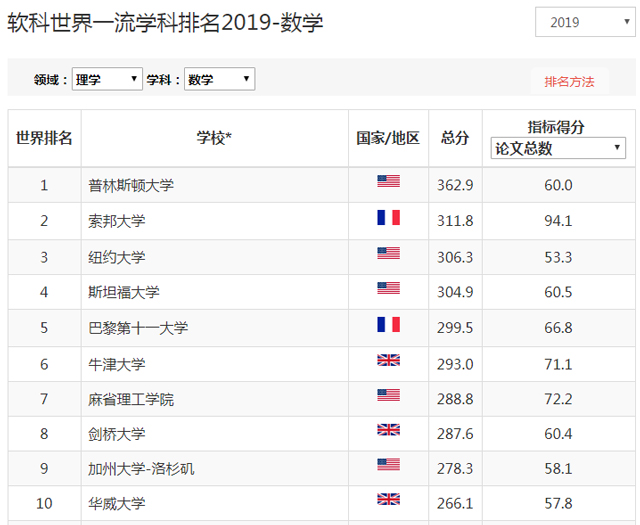Select total score 311.8
Viewport: 640px width, 525px height.
455,221
